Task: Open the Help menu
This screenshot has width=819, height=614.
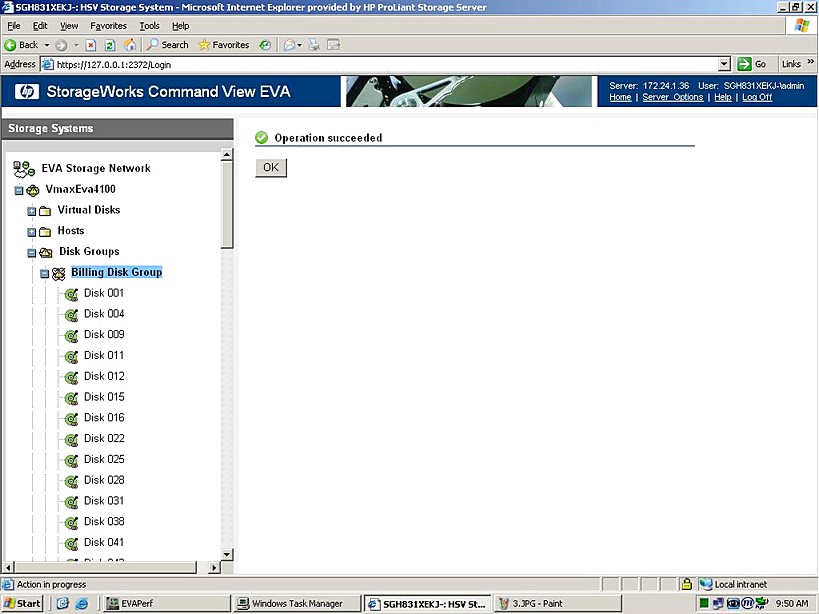Action: pos(181,26)
